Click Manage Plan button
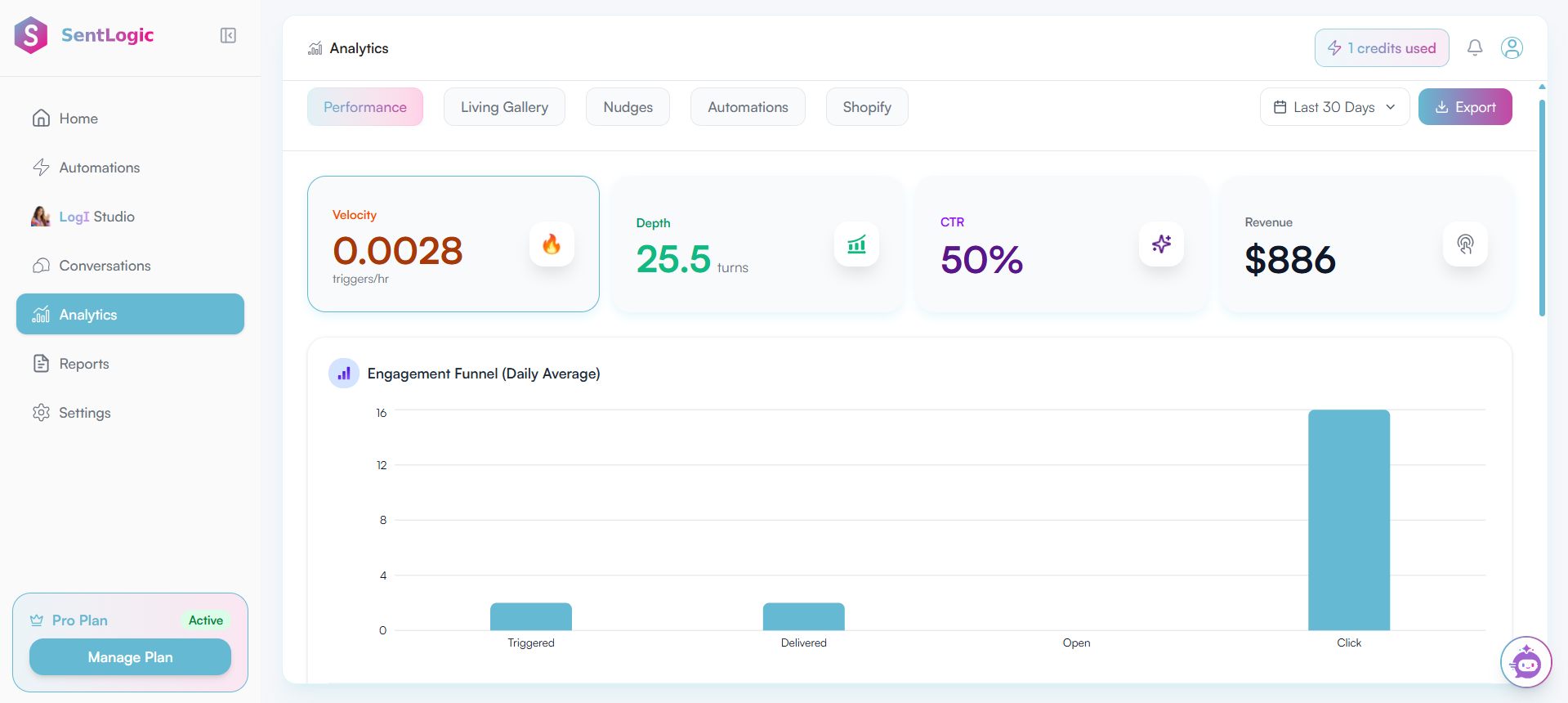The image size is (1568, 703). (x=130, y=657)
